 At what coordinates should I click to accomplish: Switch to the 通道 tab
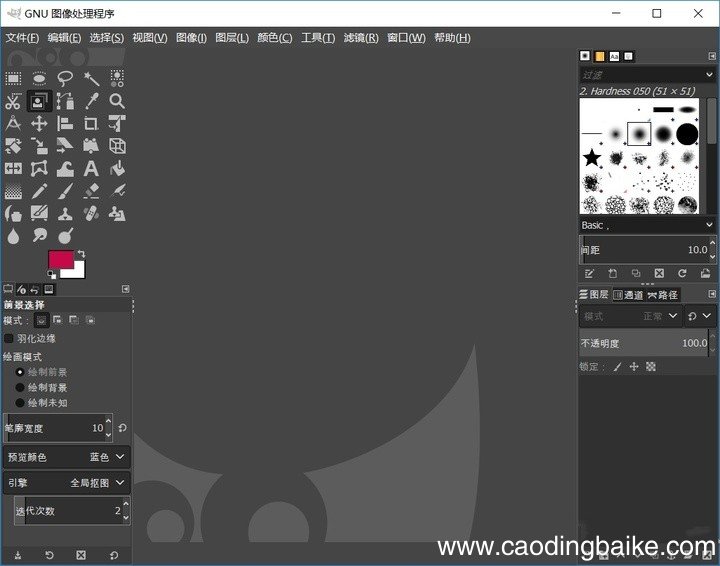(628, 295)
